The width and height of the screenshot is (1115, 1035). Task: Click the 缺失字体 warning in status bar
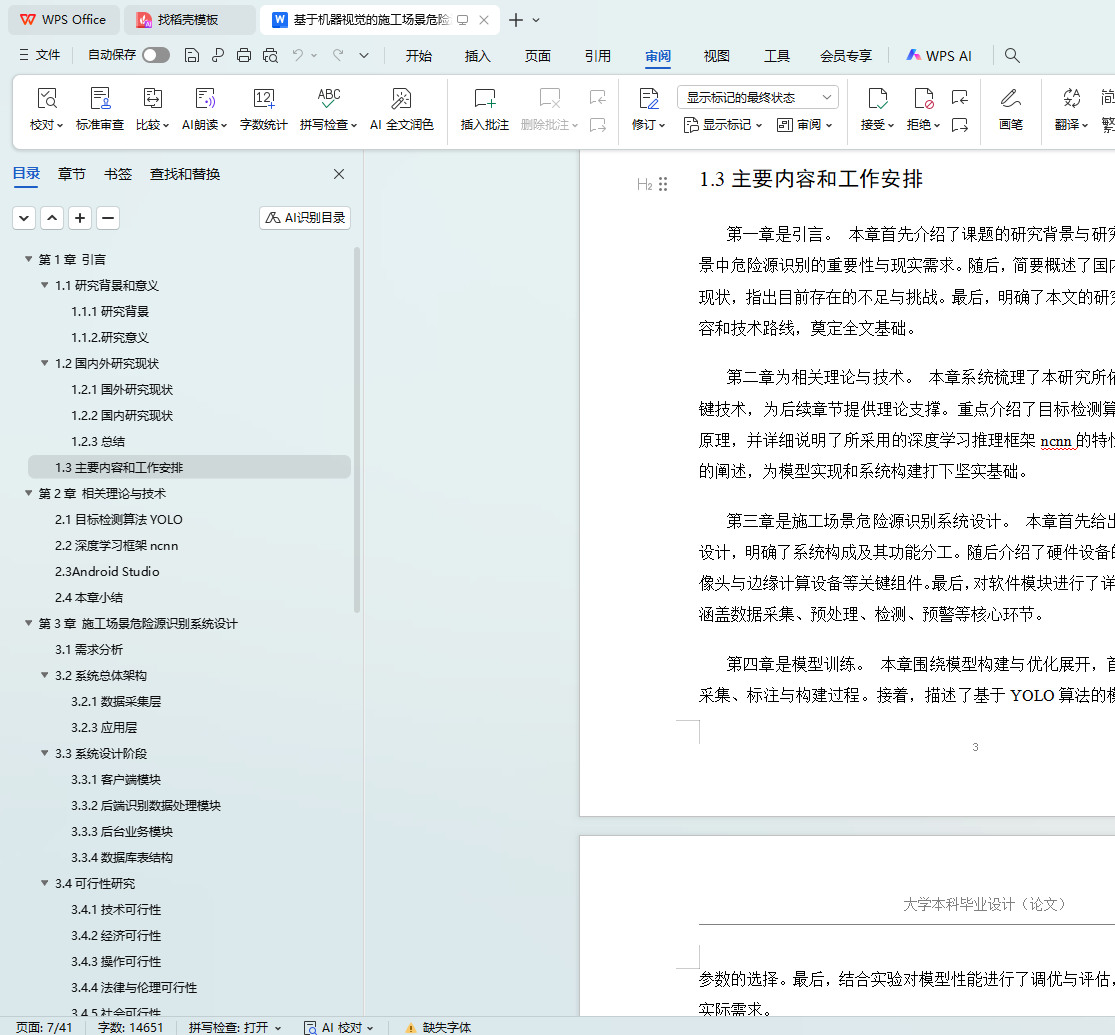[437, 1027]
